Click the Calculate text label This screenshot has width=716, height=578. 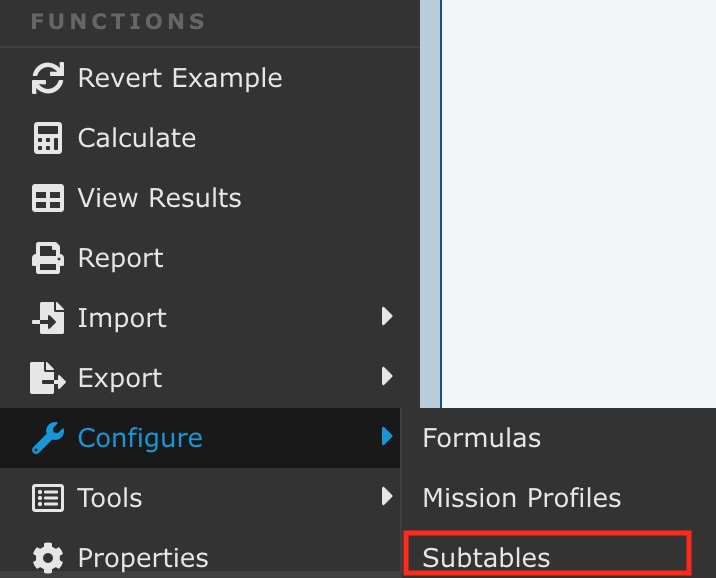[137, 138]
